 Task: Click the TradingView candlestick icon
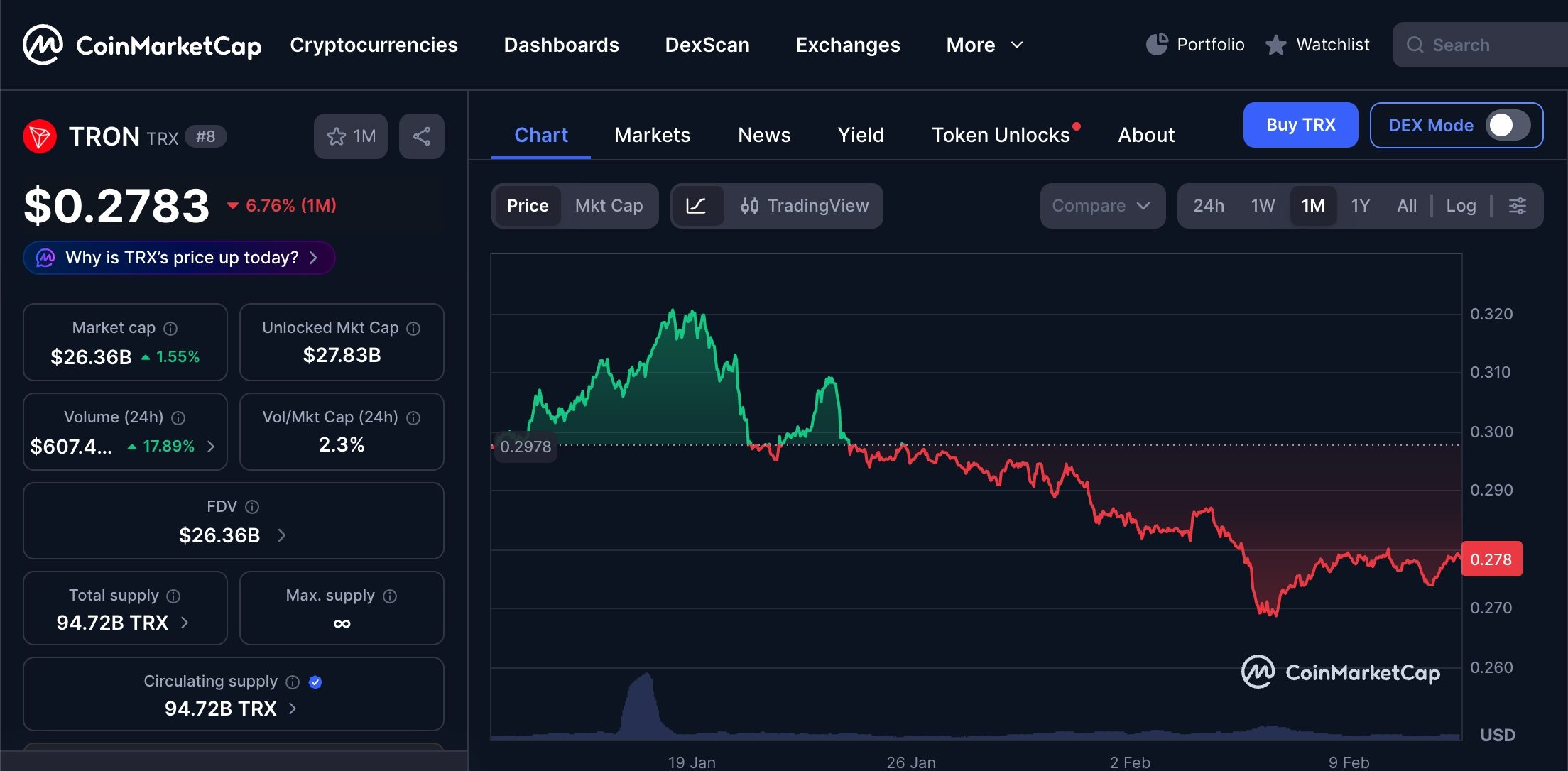pyautogui.click(x=749, y=206)
